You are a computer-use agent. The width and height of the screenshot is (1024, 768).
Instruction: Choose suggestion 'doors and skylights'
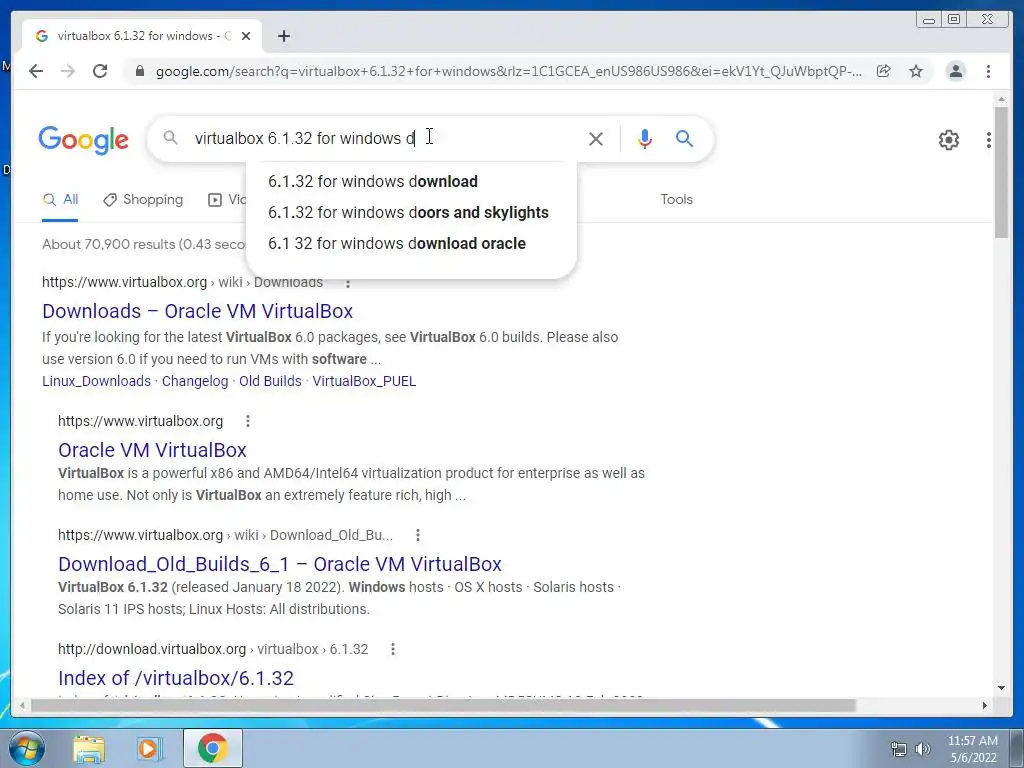408,212
